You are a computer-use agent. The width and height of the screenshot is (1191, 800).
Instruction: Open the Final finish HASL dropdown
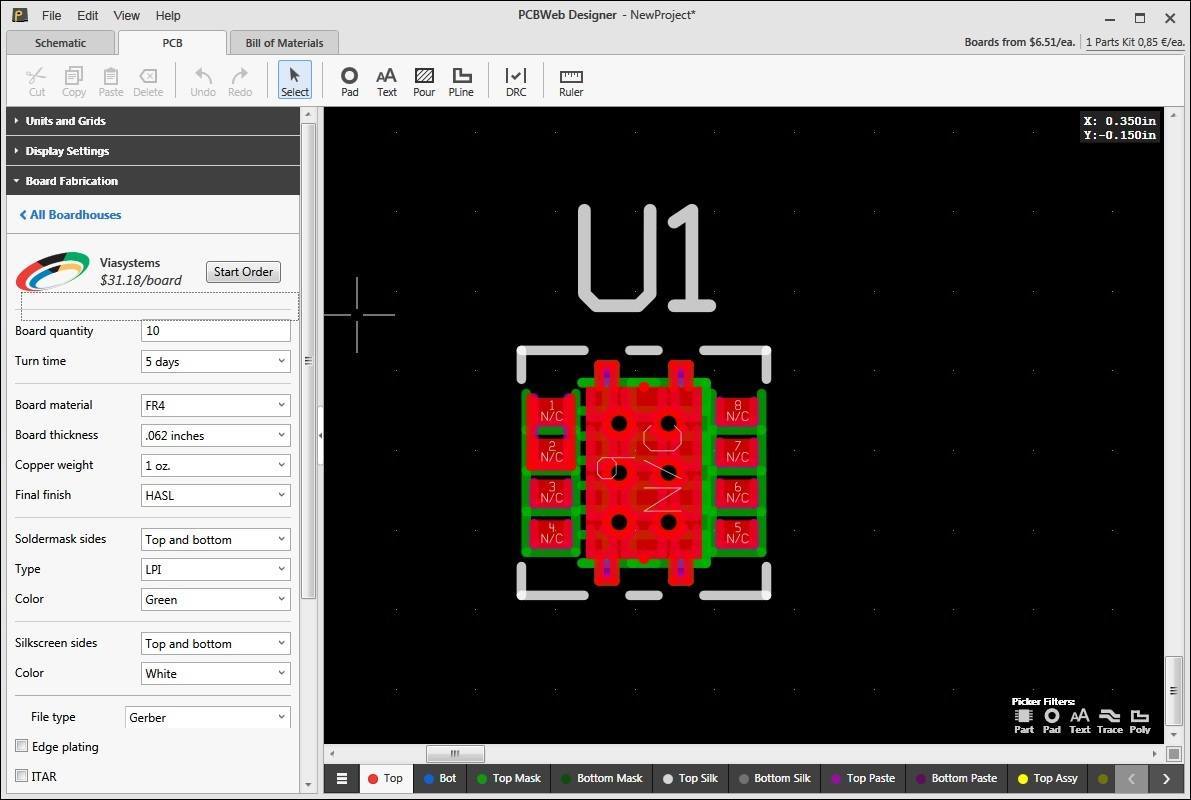216,495
